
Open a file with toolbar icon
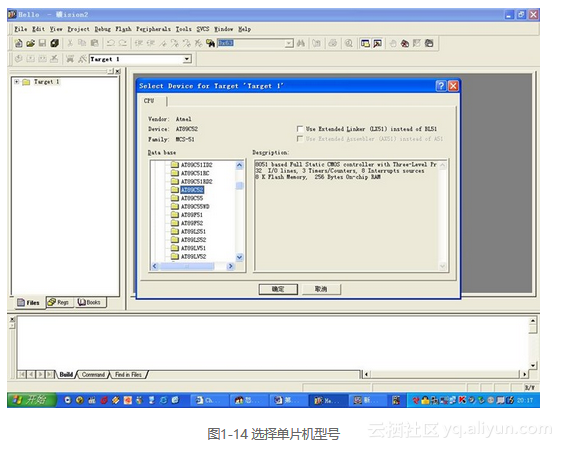(31, 43)
